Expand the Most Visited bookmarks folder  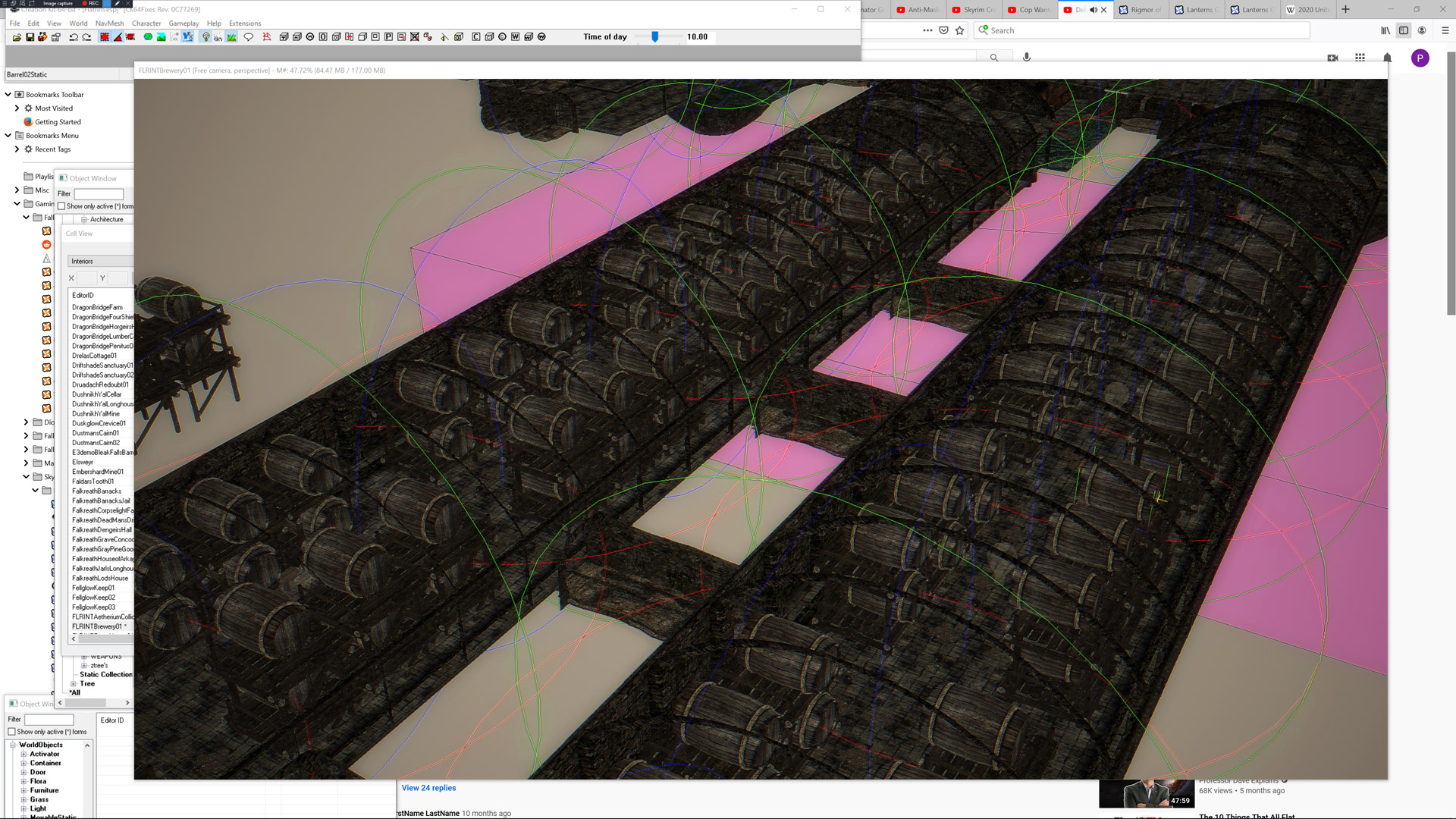point(17,108)
